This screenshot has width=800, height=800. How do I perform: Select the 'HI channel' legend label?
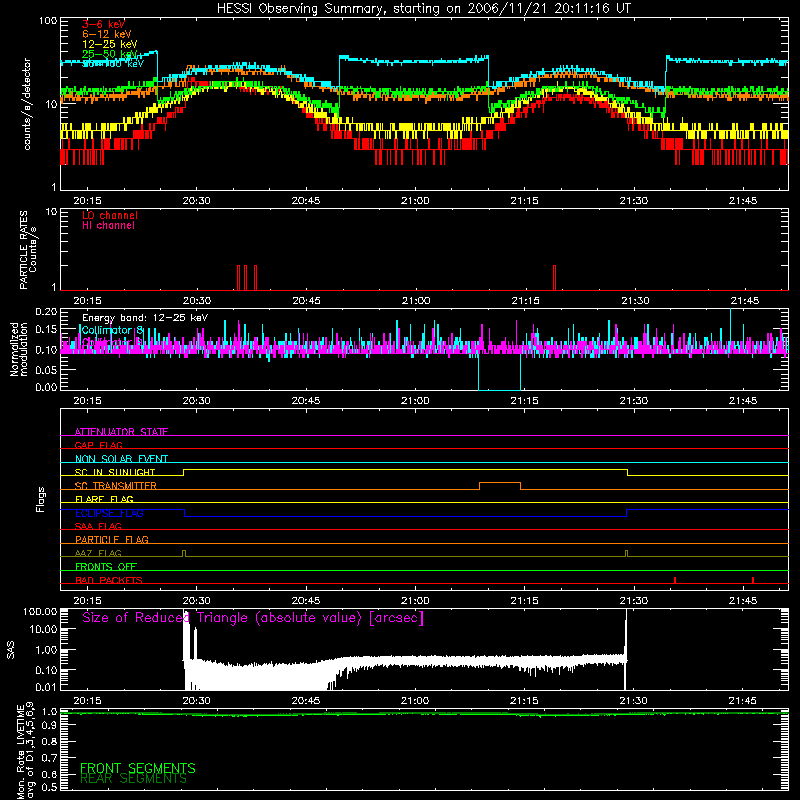pos(108,226)
